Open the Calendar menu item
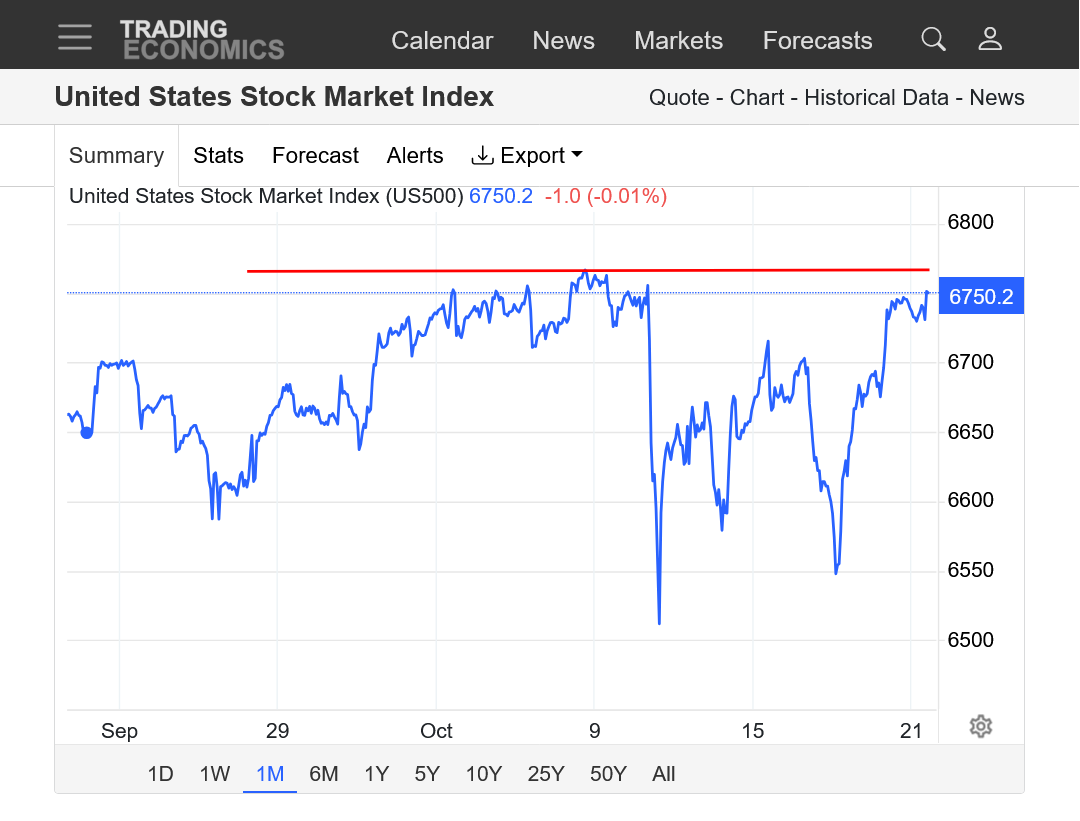 (442, 40)
